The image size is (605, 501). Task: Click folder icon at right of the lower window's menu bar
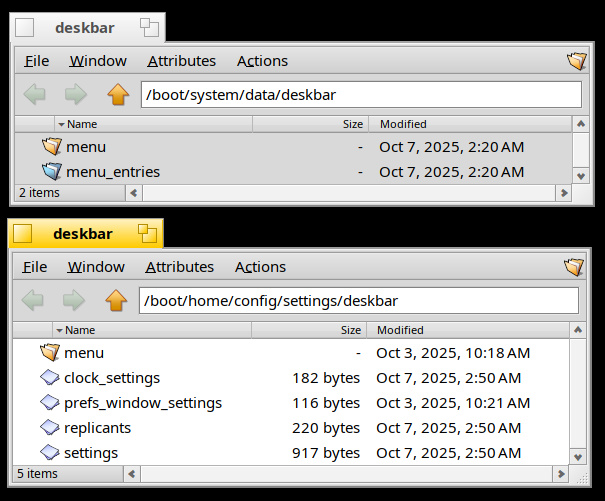[x=574, y=267]
